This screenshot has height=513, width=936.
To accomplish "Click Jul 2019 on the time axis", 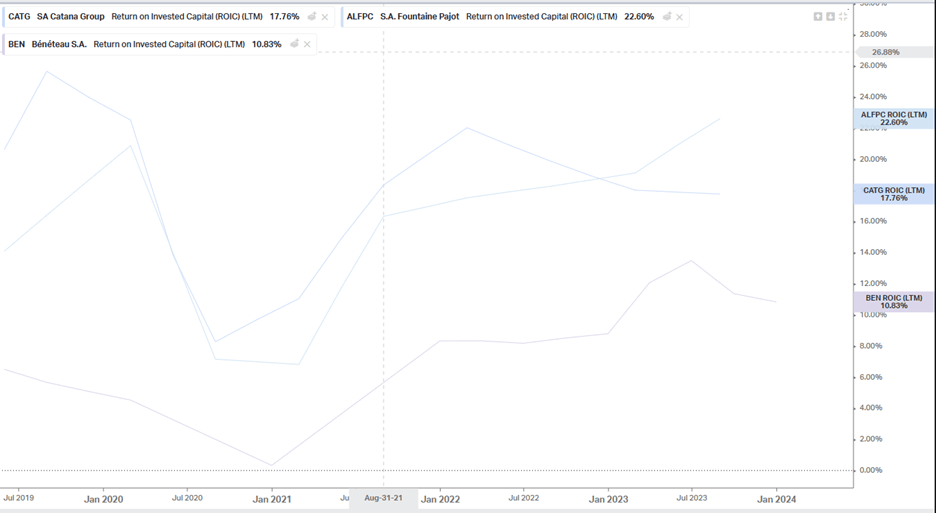I will pos(21,498).
